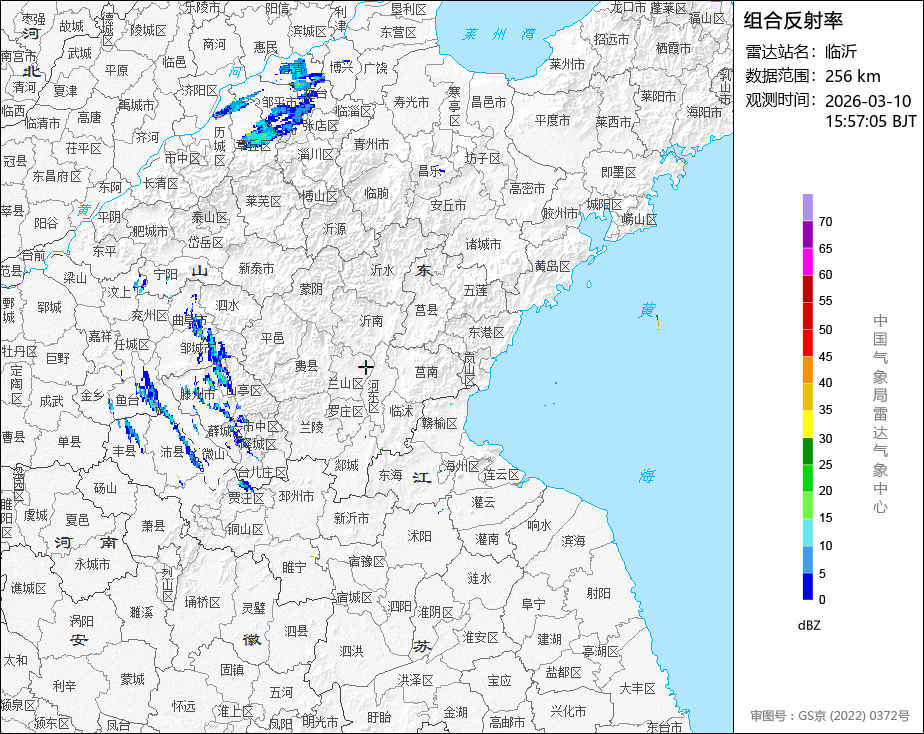Click the 临朐 map label
This screenshot has height=734, width=924.
(x=377, y=193)
